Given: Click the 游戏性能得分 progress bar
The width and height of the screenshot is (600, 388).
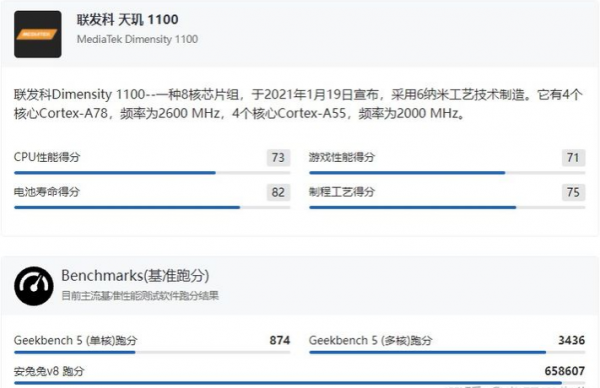Looking at the screenshot, I should (447, 173).
